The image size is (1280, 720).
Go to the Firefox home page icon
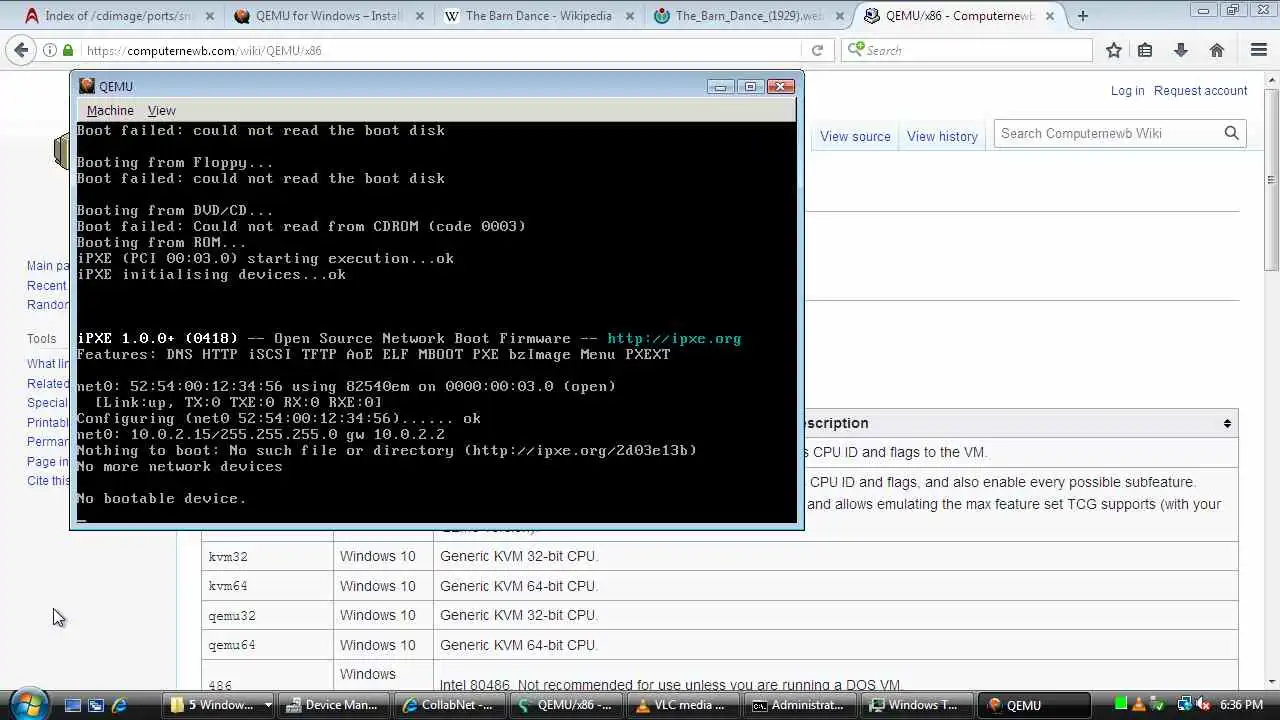(x=1217, y=50)
